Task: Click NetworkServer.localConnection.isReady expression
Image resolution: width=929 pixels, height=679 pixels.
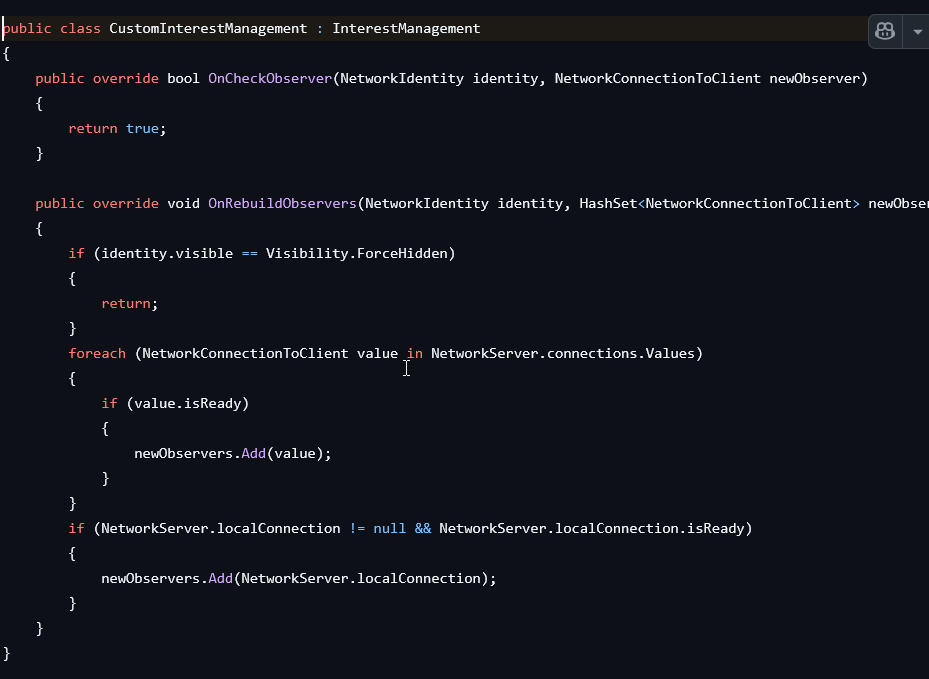Action: click(591, 529)
